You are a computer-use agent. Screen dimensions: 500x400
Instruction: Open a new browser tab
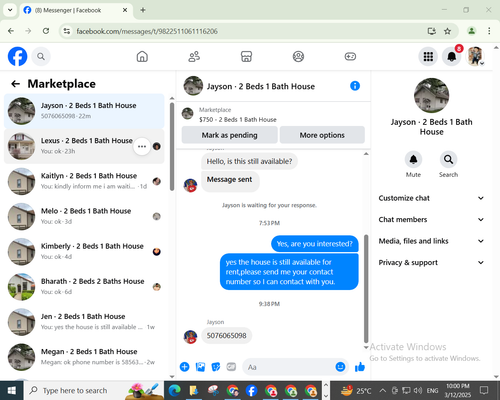(x=143, y=10)
